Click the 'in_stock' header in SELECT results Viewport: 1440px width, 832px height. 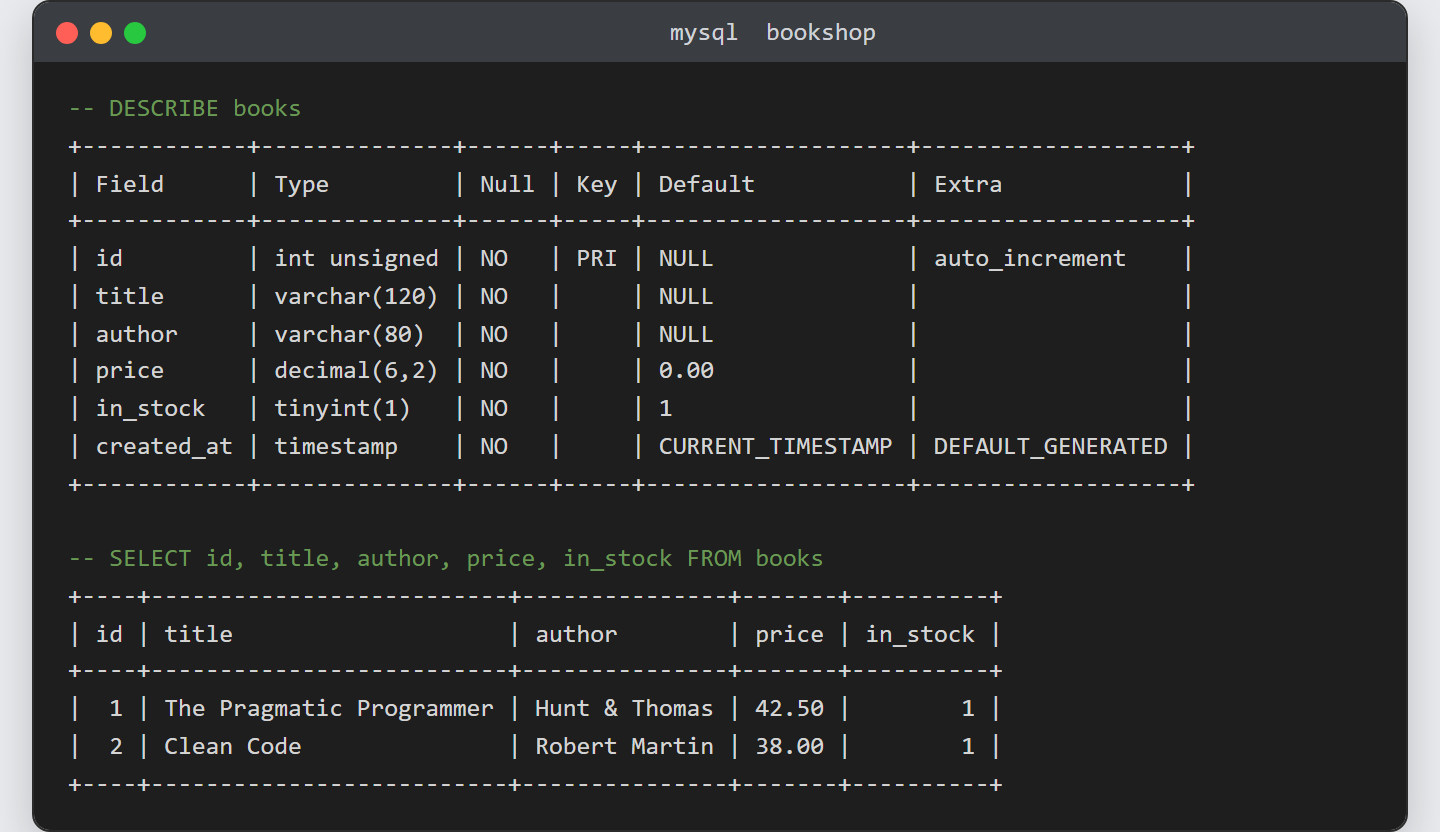tap(920, 634)
